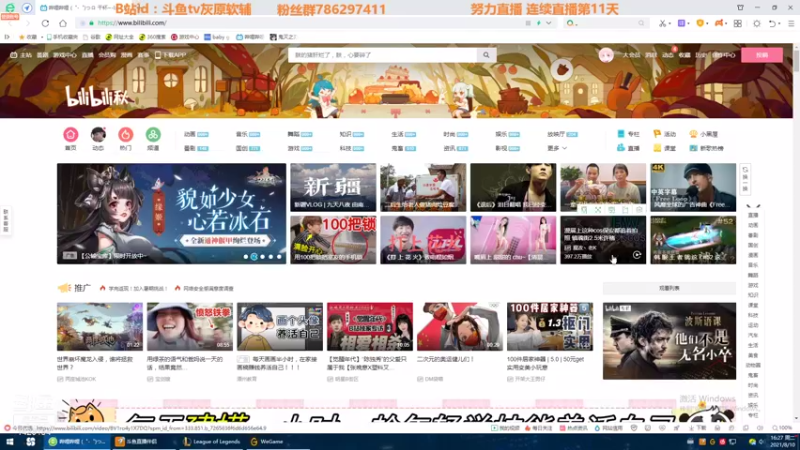Click the 活动 flag icon
The image size is (800, 450).
pos(657,134)
